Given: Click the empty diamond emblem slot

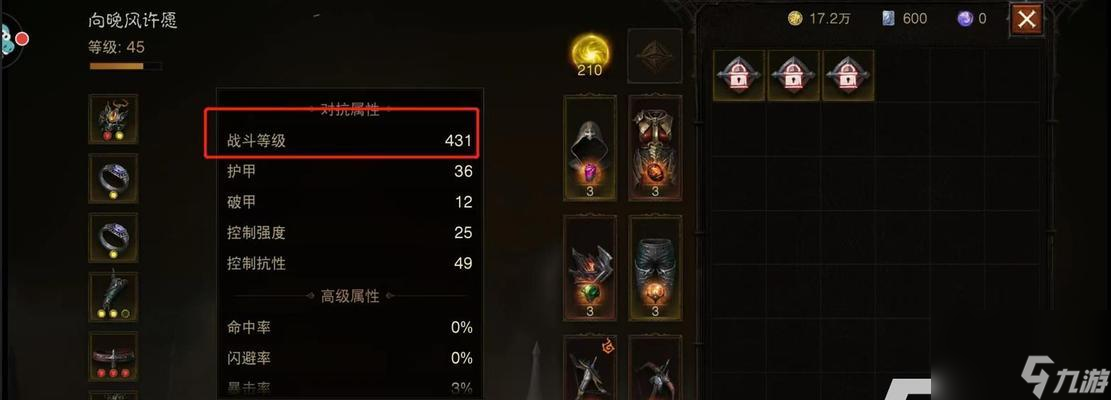Looking at the screenshot, I should pos(655,56).
